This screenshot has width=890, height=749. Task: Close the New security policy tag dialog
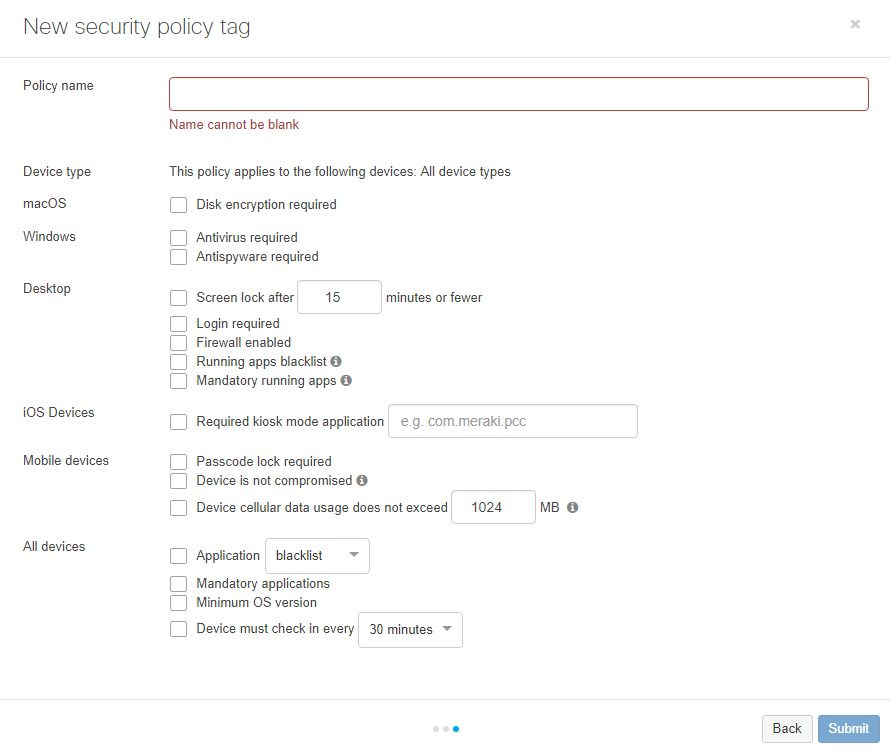pyautogui.click(x=855, y=24)
